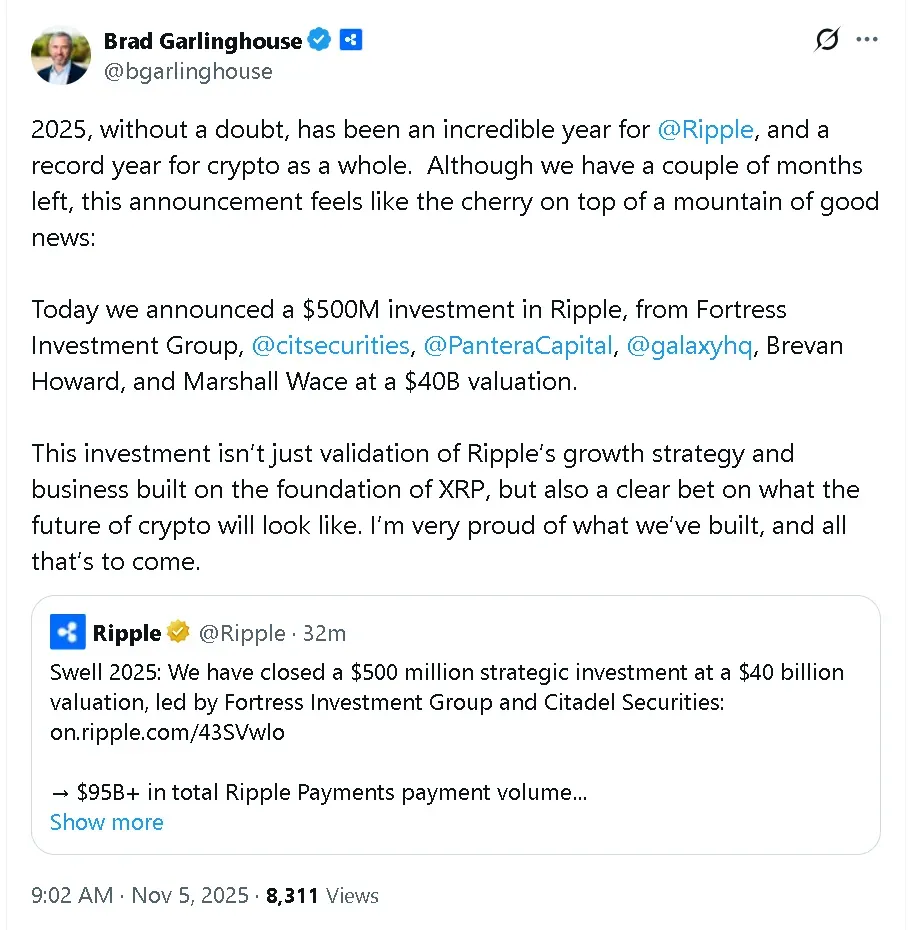918x930 pixels.
Task: Open the @bgarlinghouse handle link
Action: point(187,72)
